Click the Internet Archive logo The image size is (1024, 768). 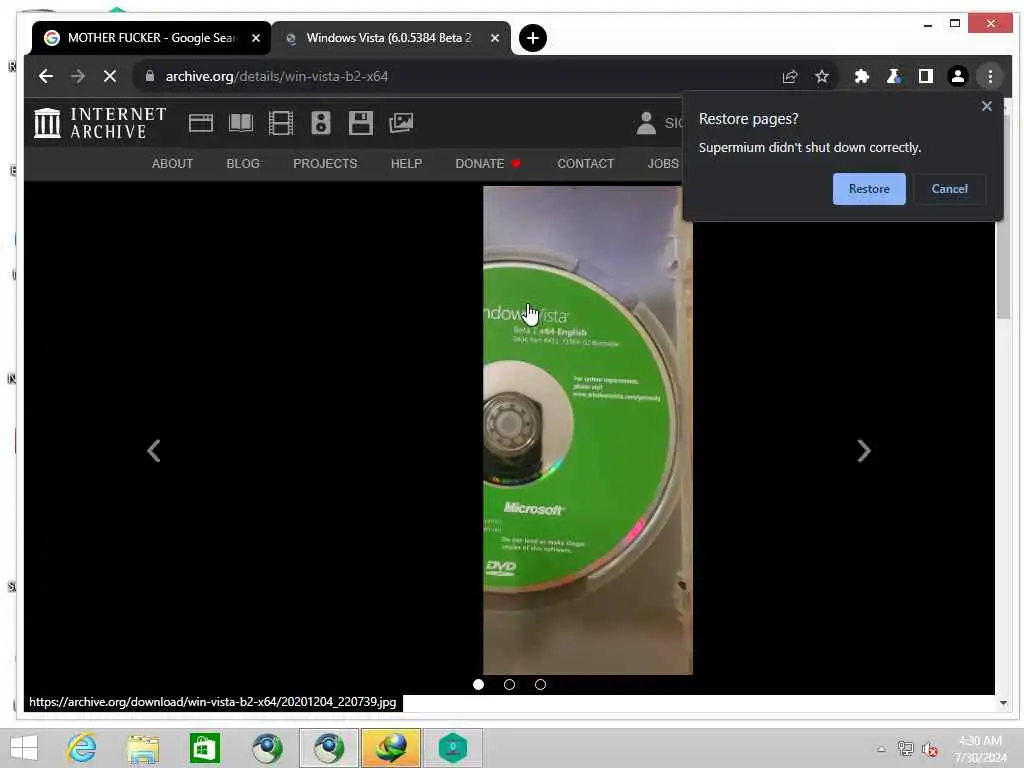point(100,123)
